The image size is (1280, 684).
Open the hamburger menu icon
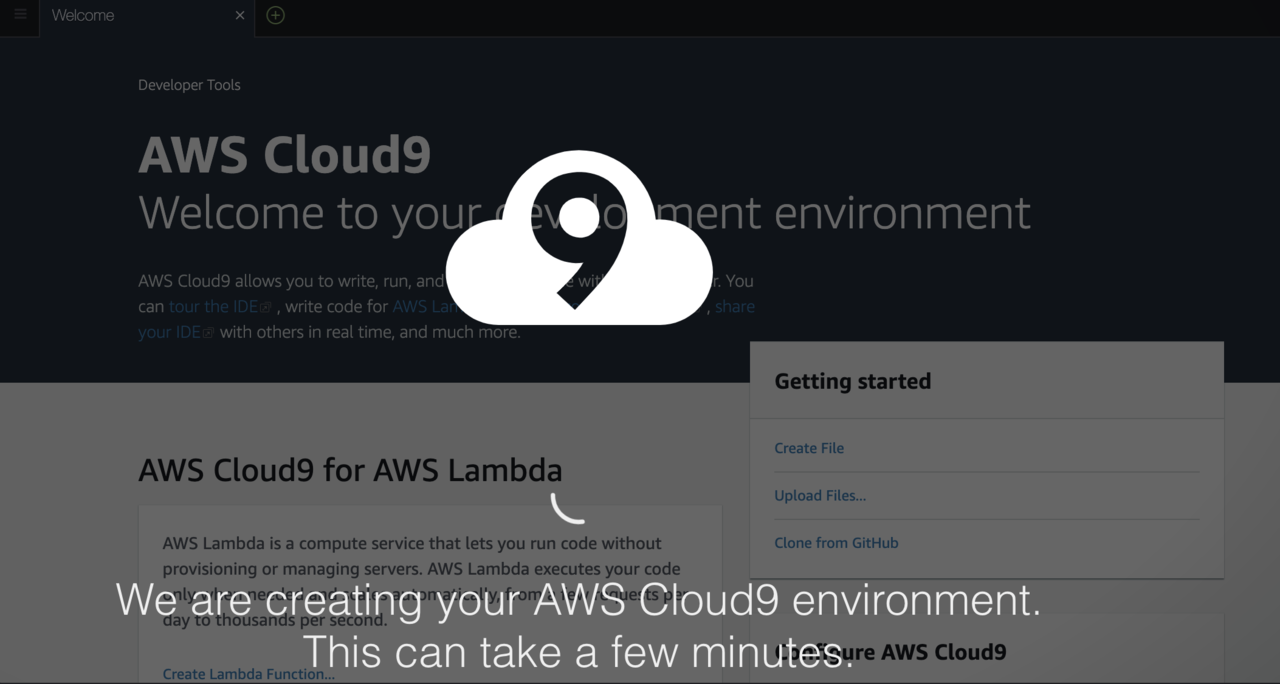[20, 15]
